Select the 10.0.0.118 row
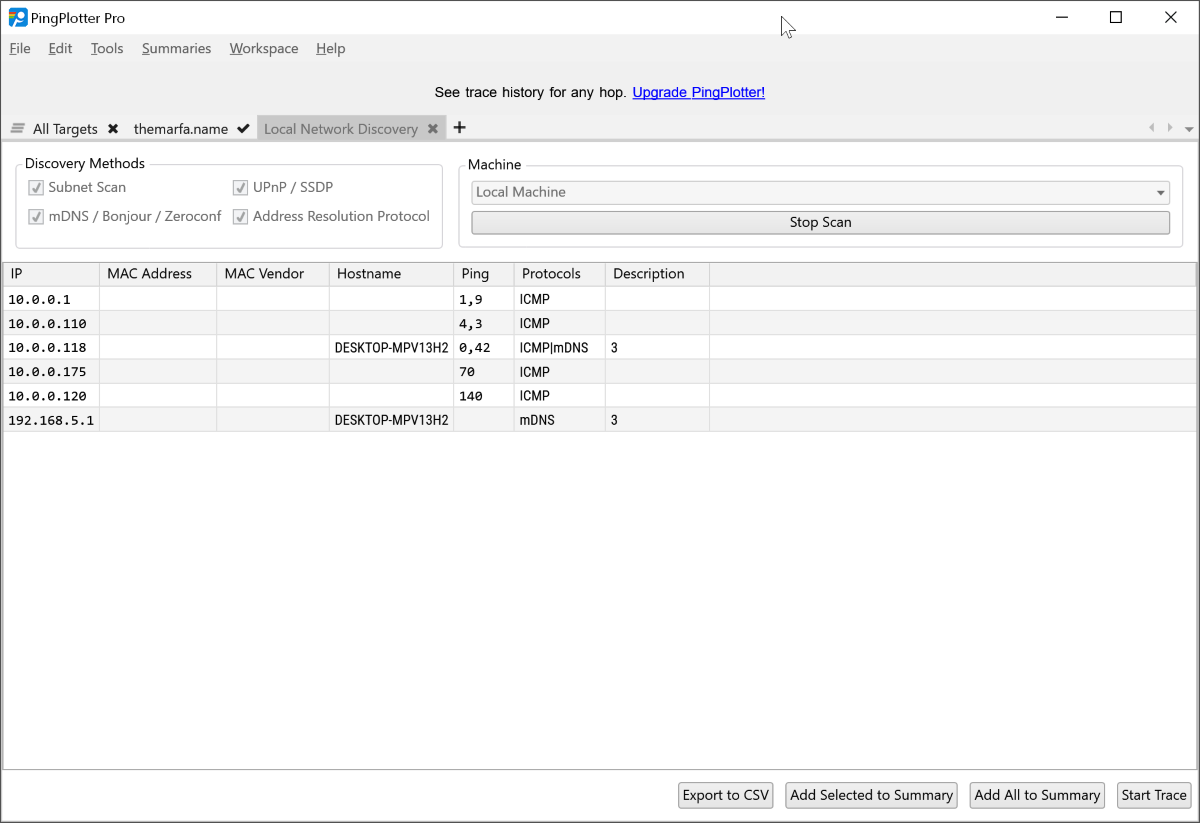The image size is (1200, 823). pos(599,347)
